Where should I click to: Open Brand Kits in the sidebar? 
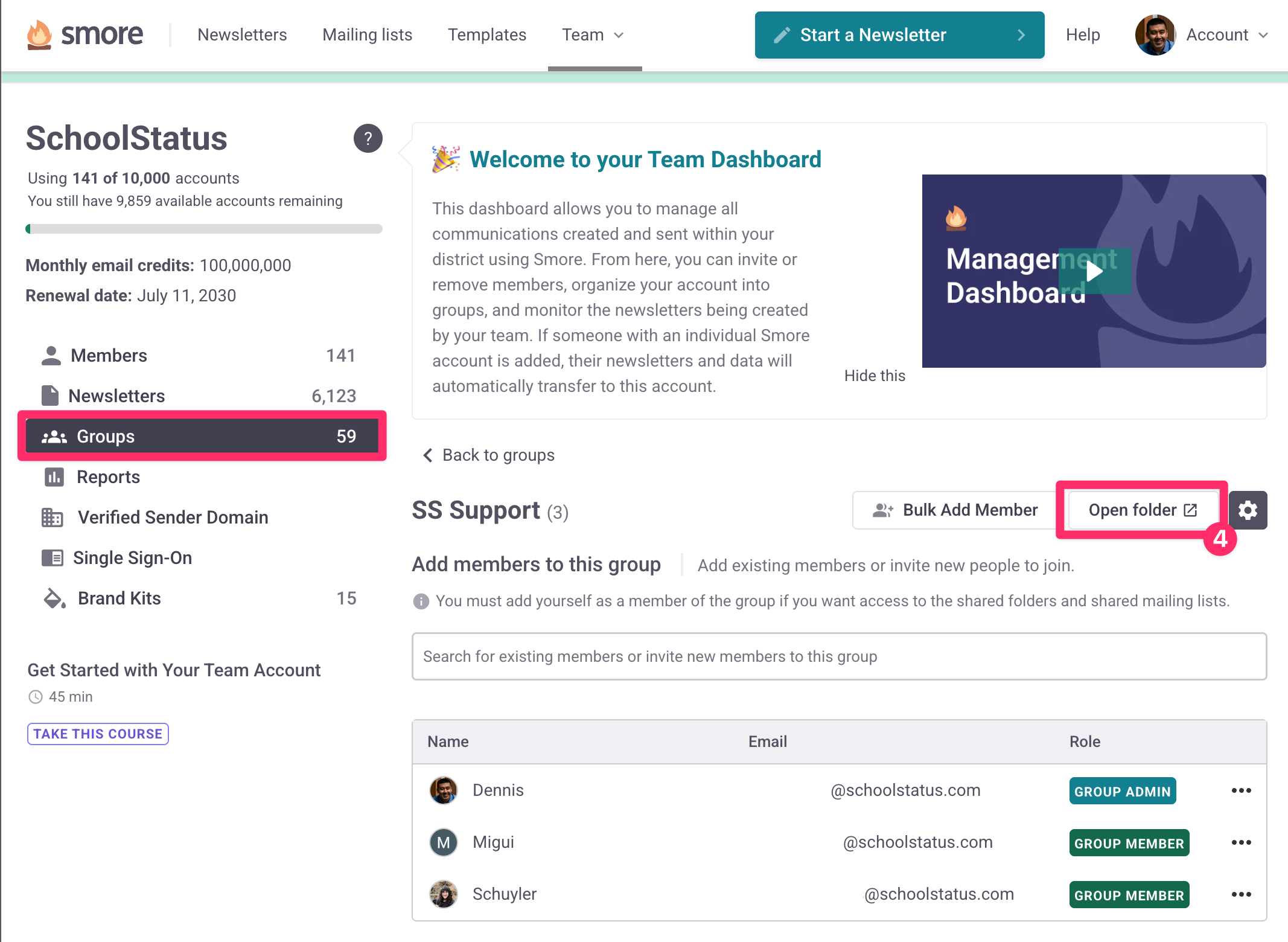pyautogui.click(x=119, y=598)
